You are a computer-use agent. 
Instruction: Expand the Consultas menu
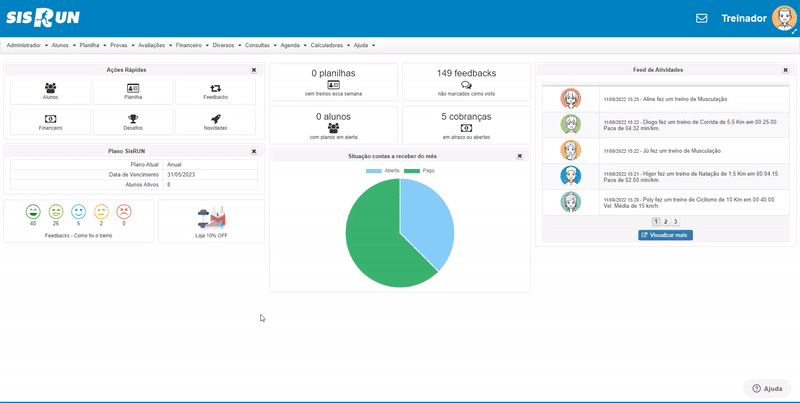point(261,45)
